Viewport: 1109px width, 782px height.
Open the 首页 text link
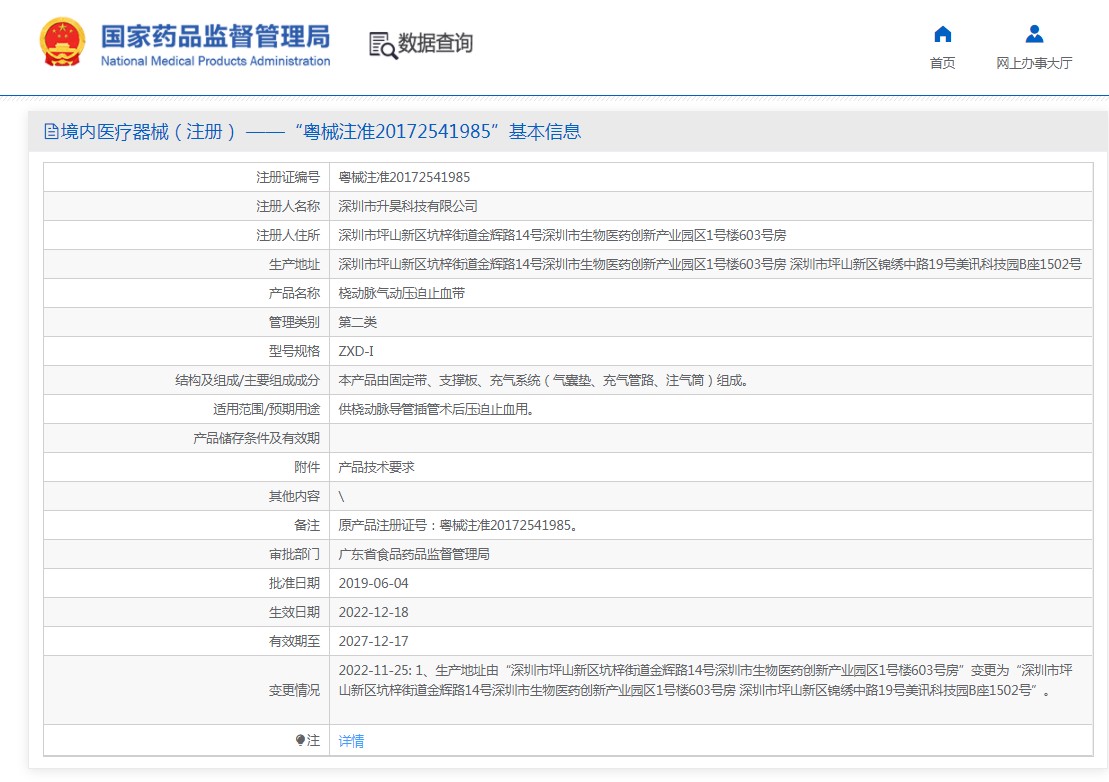click(942, 63)
